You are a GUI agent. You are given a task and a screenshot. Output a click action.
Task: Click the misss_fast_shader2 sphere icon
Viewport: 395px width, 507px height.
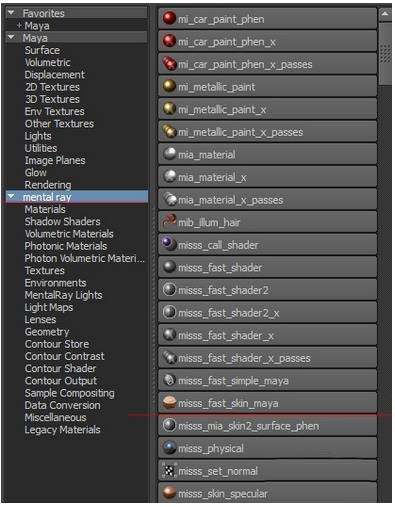[169, 290]
